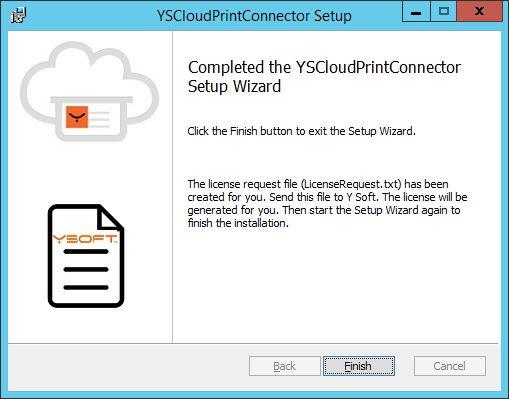Click the cloud printer illustration

tap(89, 92)
